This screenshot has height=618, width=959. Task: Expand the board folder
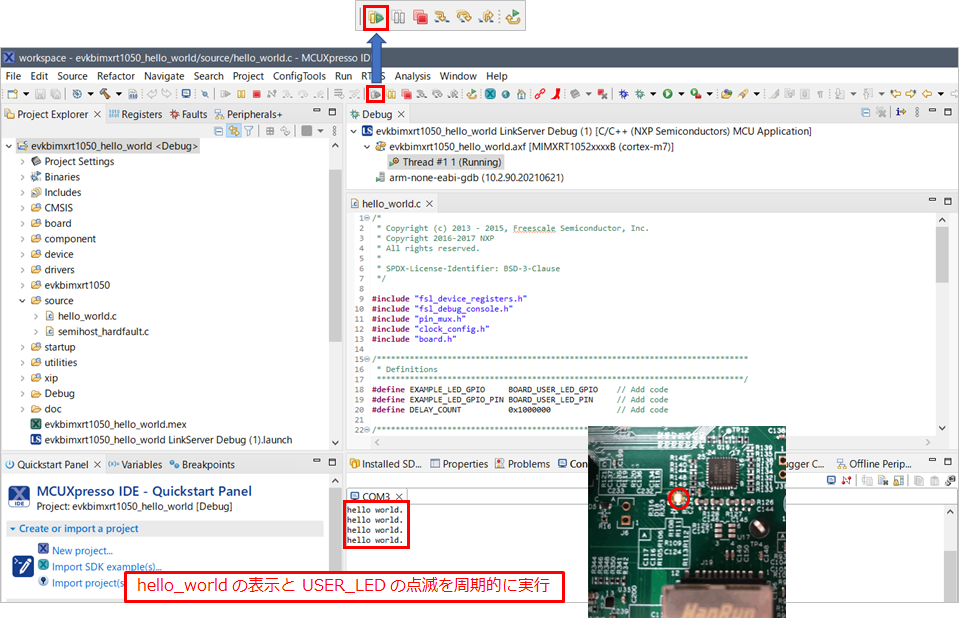[23, 223]
